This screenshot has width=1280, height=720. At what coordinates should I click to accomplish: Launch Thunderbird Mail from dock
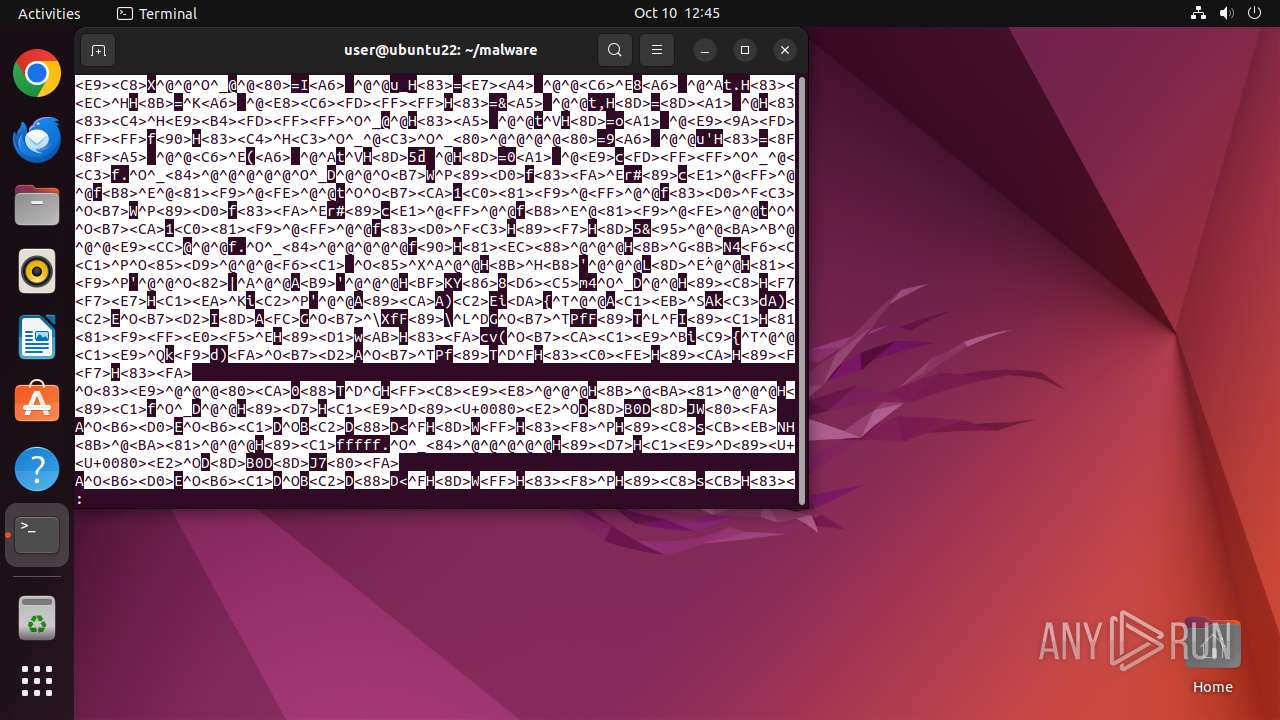coord(37,139)
